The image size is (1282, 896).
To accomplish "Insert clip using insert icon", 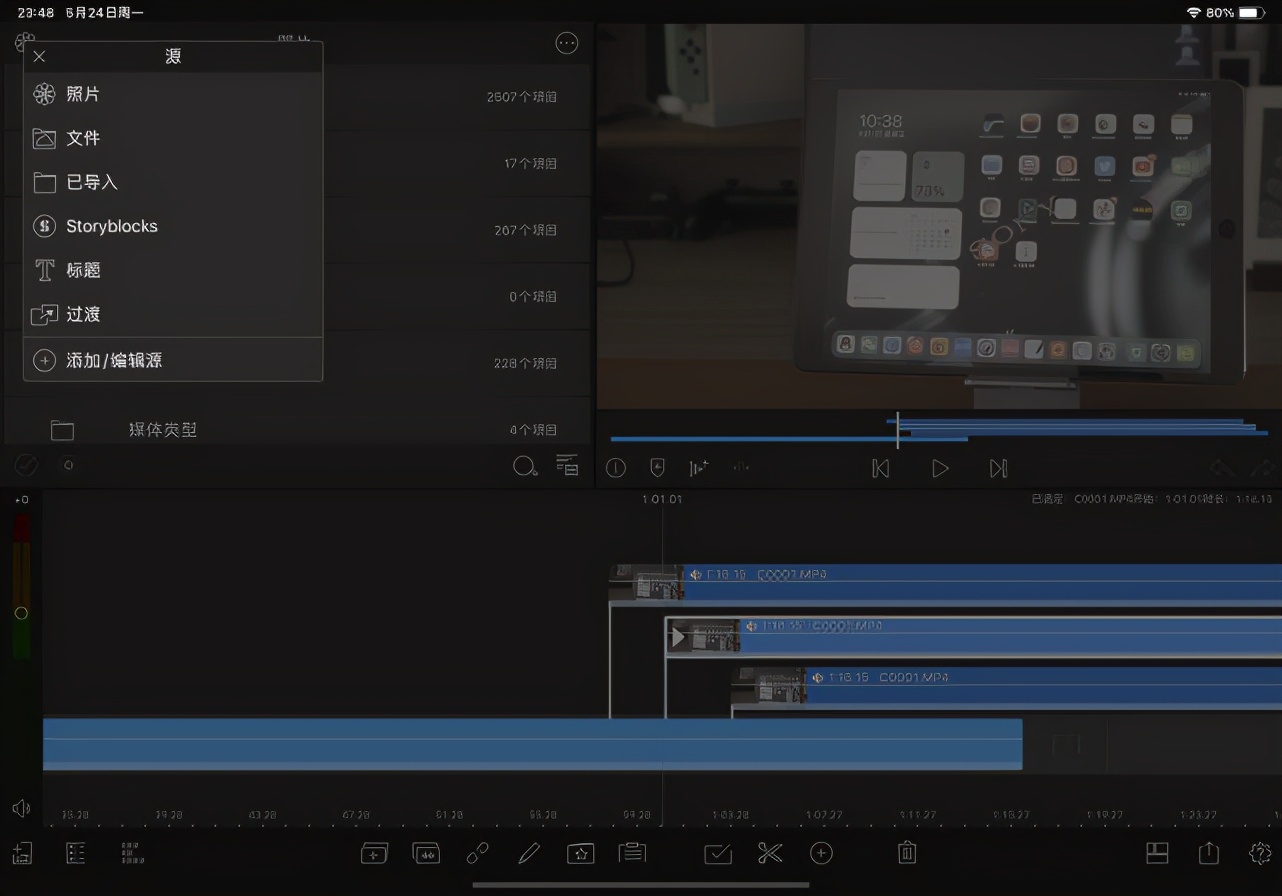I will click(x=374, y=853).
